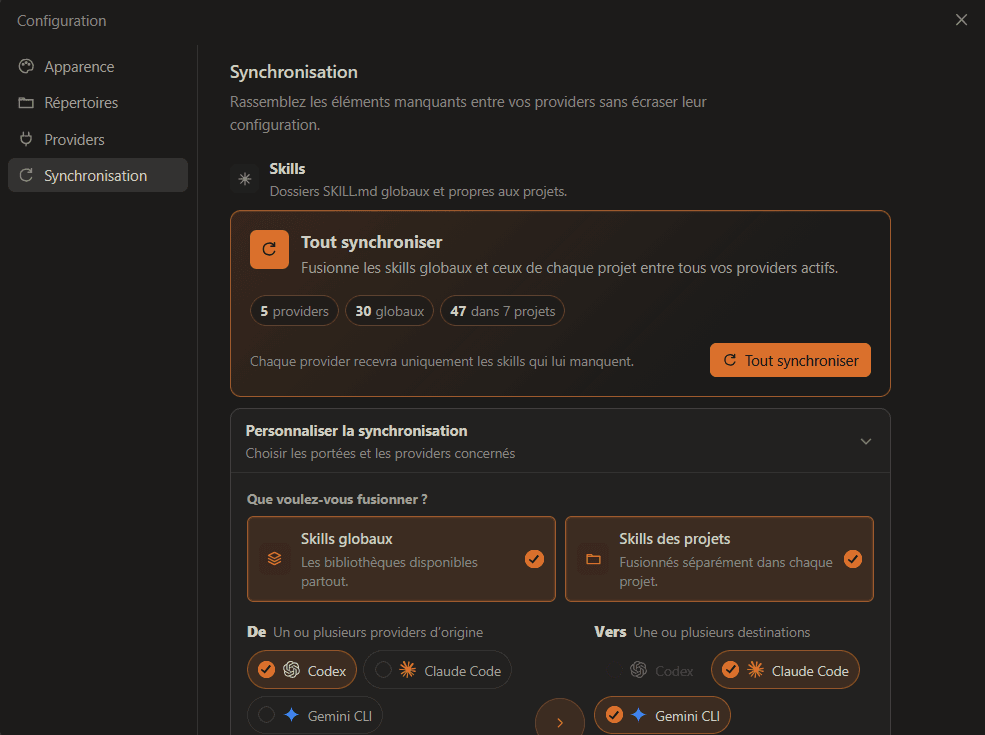The width and height of the screenshot is (985, 735).
Task: Toggle the Skills globaux card
Action: [401, 559]
